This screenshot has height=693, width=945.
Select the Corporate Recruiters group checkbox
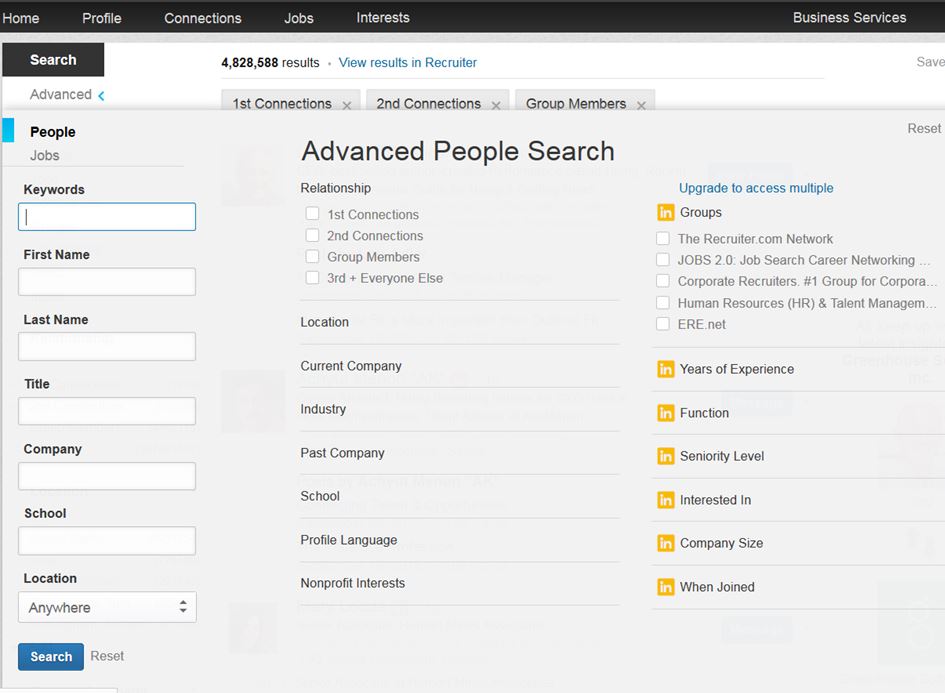pos(663,281)
